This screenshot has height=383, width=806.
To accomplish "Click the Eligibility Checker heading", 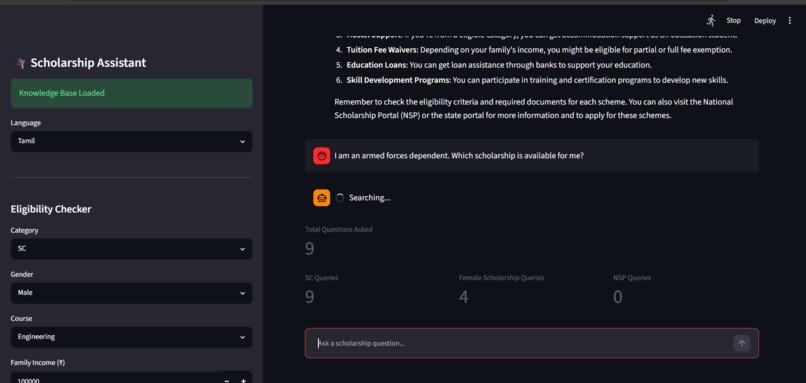I will pyautogui.click(x=51, y=209).
